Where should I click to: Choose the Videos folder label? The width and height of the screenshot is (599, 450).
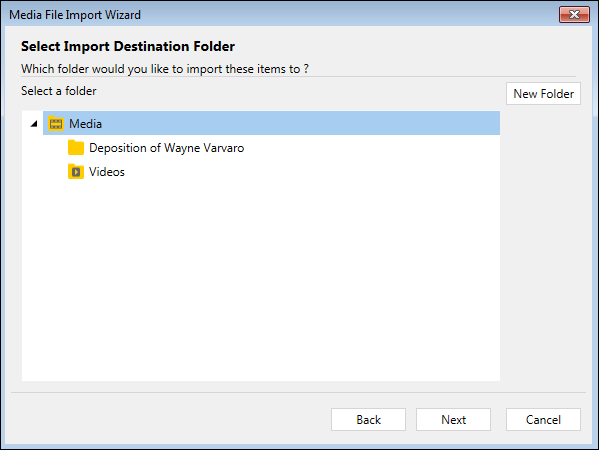107,172
